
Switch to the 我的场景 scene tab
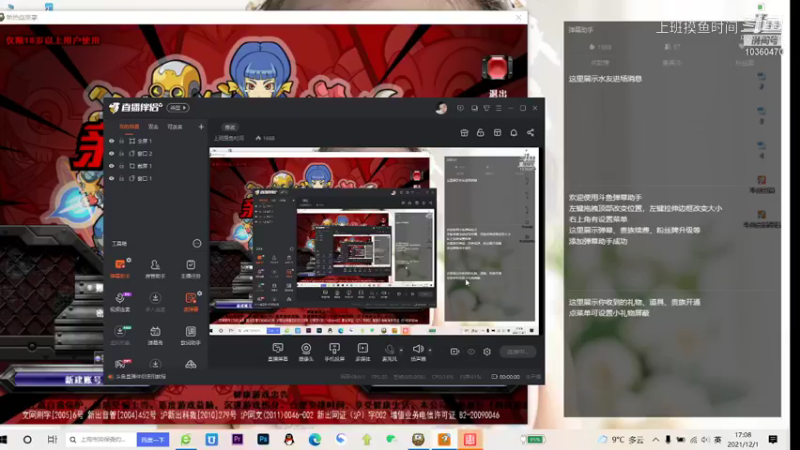(129, 127)
